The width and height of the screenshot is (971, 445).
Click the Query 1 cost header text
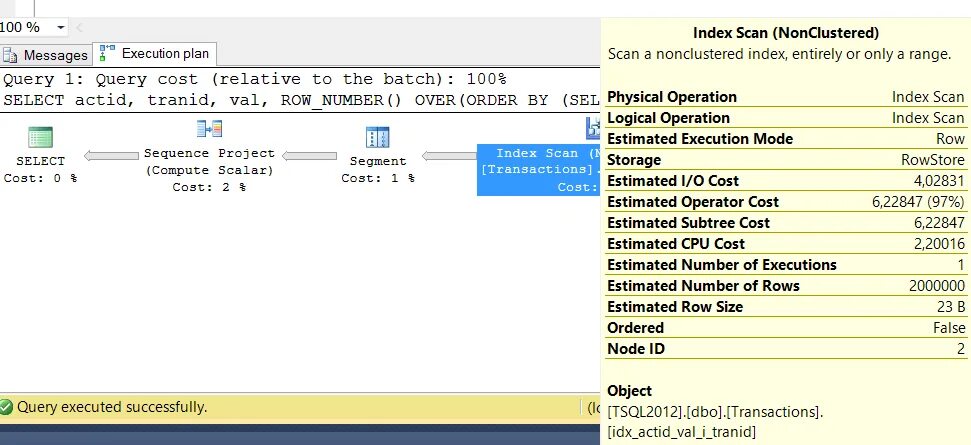coord(255,79)
